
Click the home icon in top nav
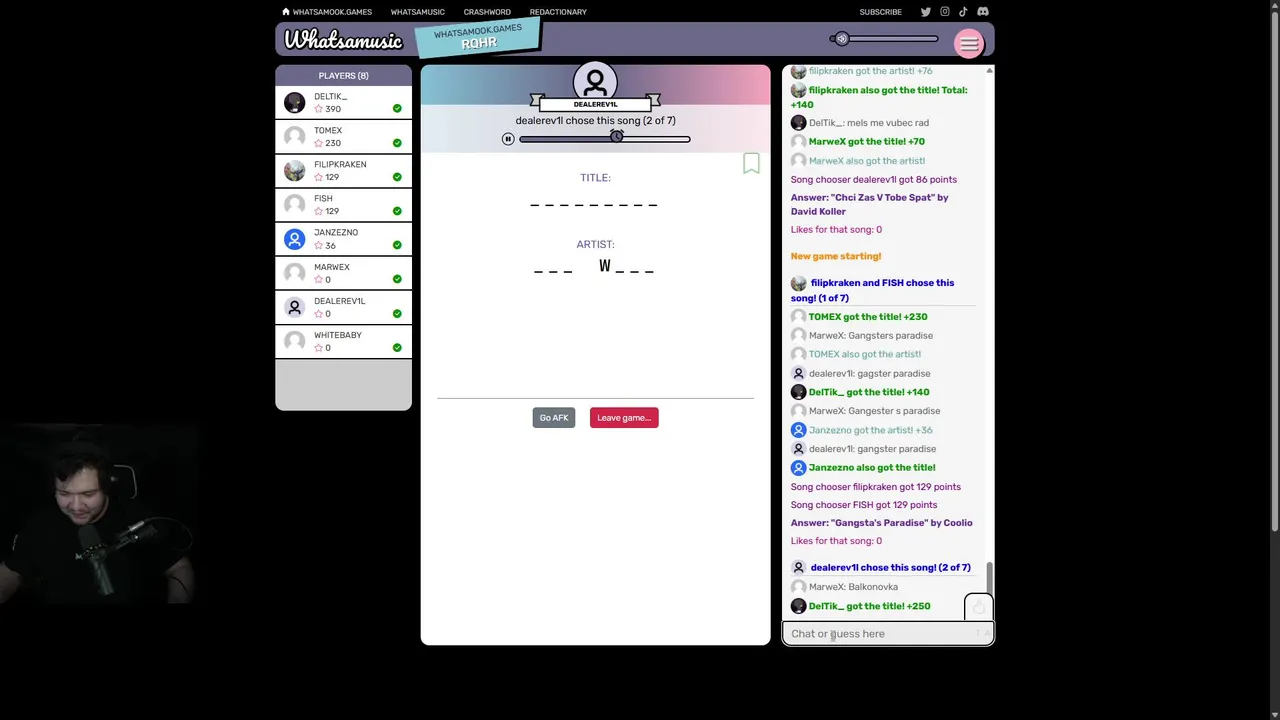click(x=286, y=12)
